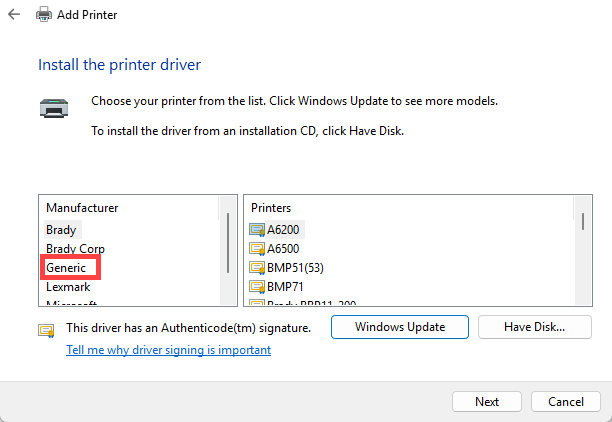Choose Generic from the manufacturers
The width and height of the screenshot is (612, 422).
coord(66,268)
